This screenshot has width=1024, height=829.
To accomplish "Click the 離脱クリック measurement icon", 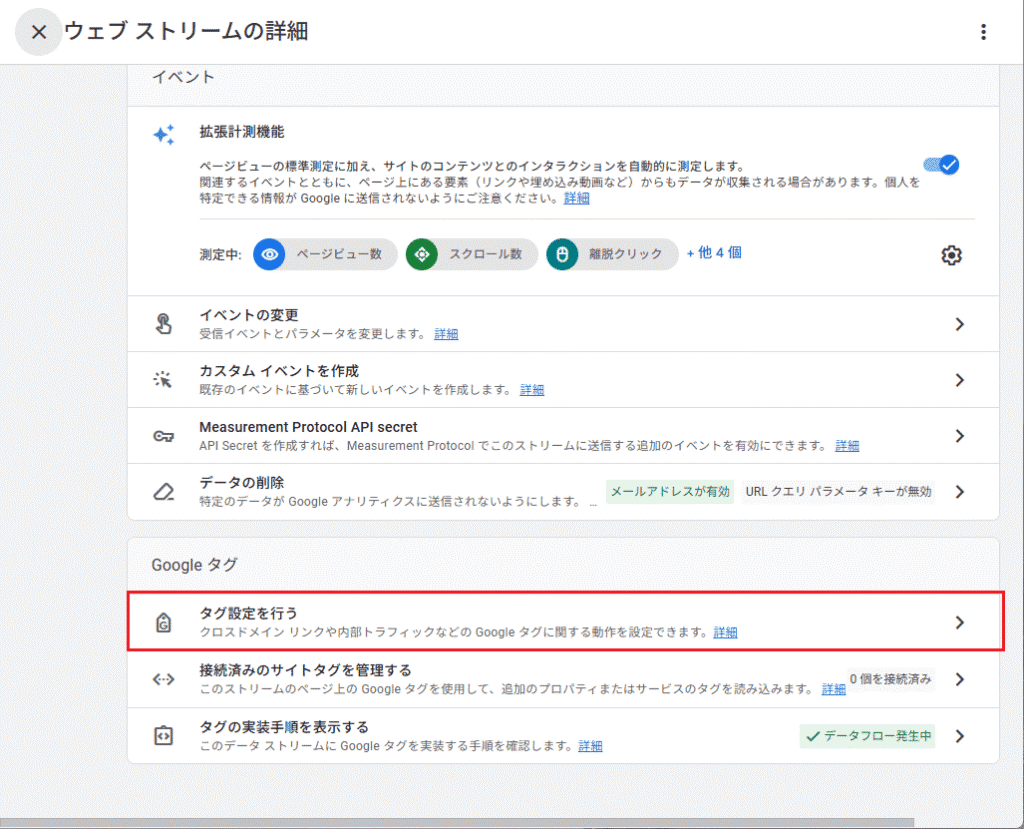I will click(x=562, y=254).
